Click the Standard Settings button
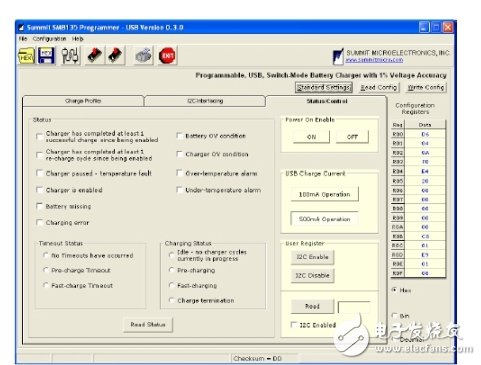481x365 pixels. 324,87
